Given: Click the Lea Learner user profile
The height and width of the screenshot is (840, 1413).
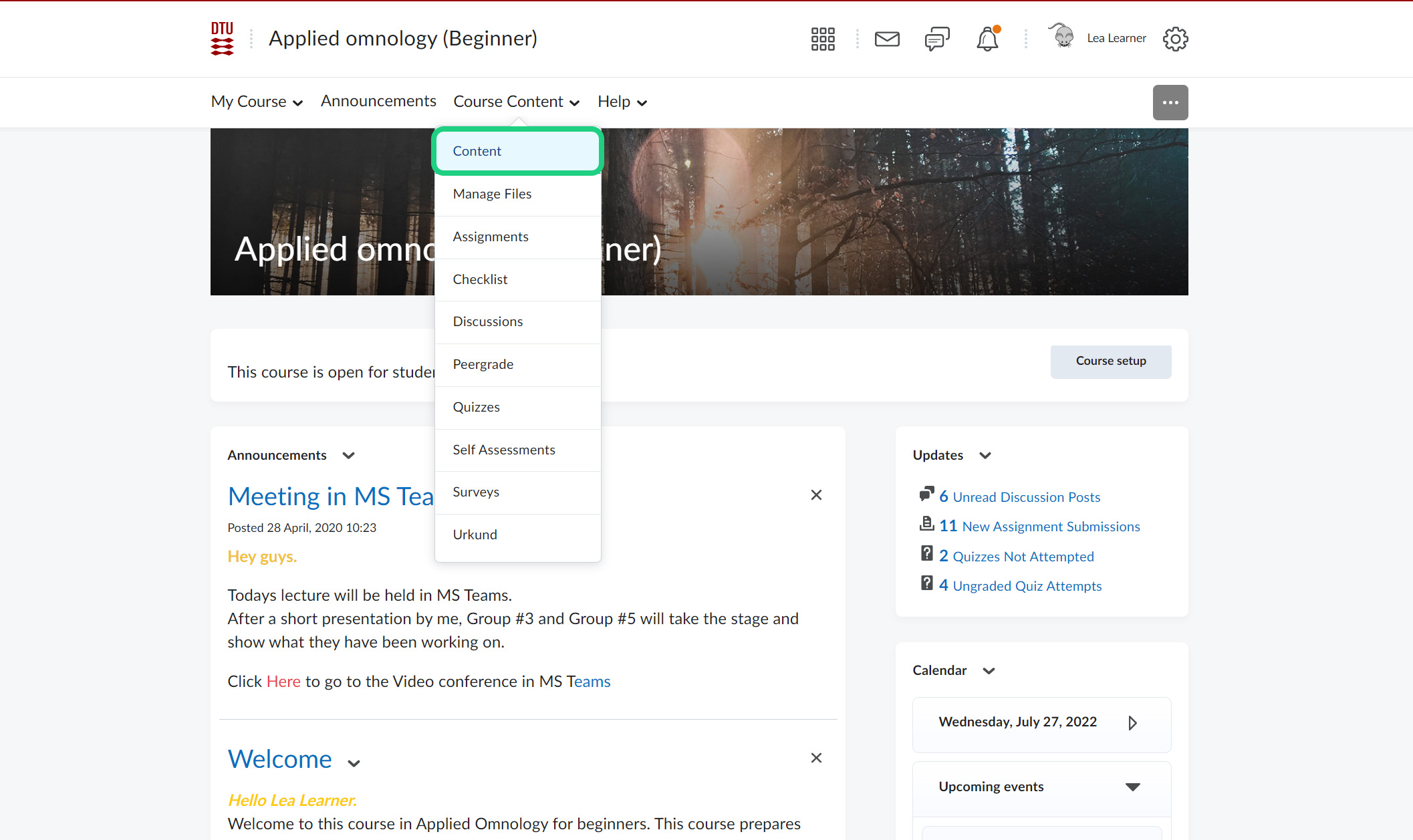Looking at the screenshot, I should point(1116,38).
